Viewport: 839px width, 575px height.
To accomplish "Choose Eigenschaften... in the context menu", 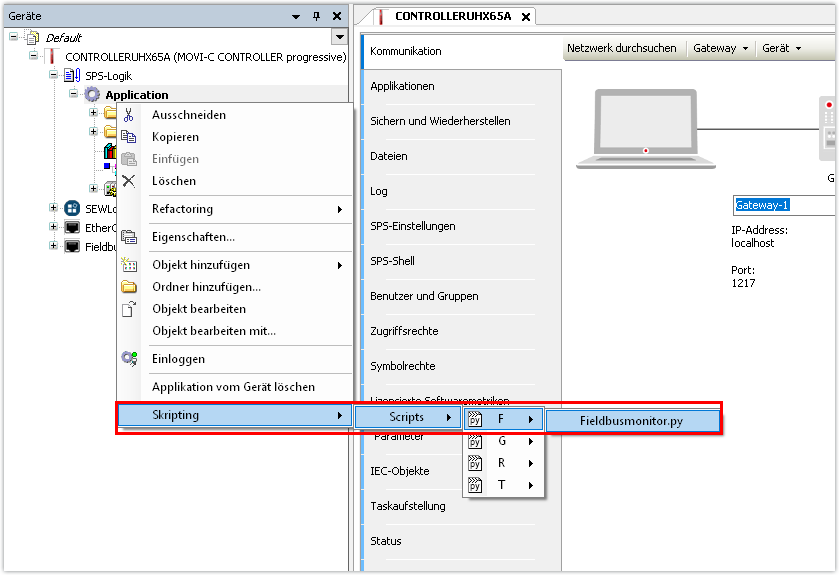I will point(193,237).
